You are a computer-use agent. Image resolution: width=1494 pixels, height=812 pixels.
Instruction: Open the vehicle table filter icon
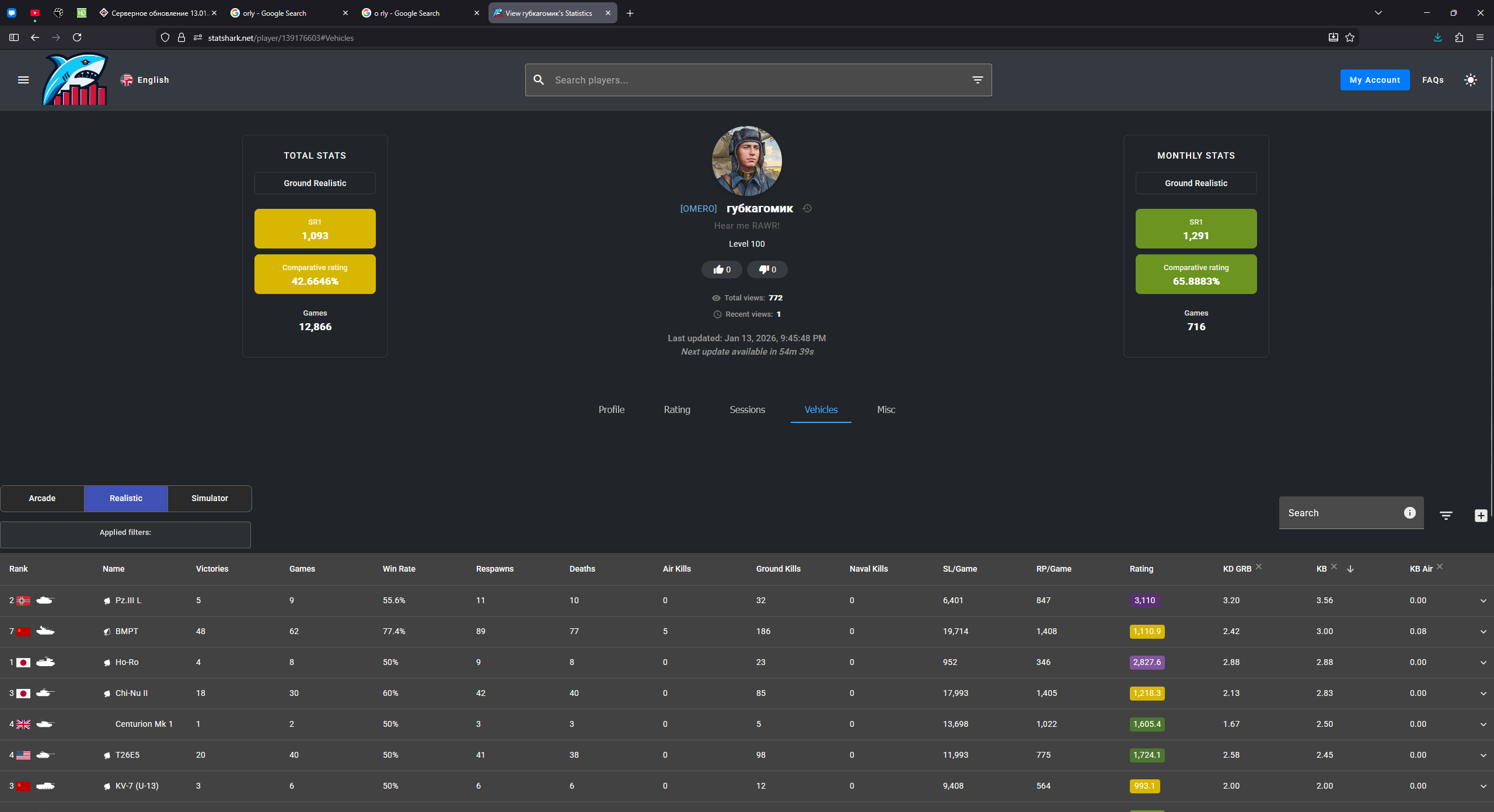(x=1446, y=516)
